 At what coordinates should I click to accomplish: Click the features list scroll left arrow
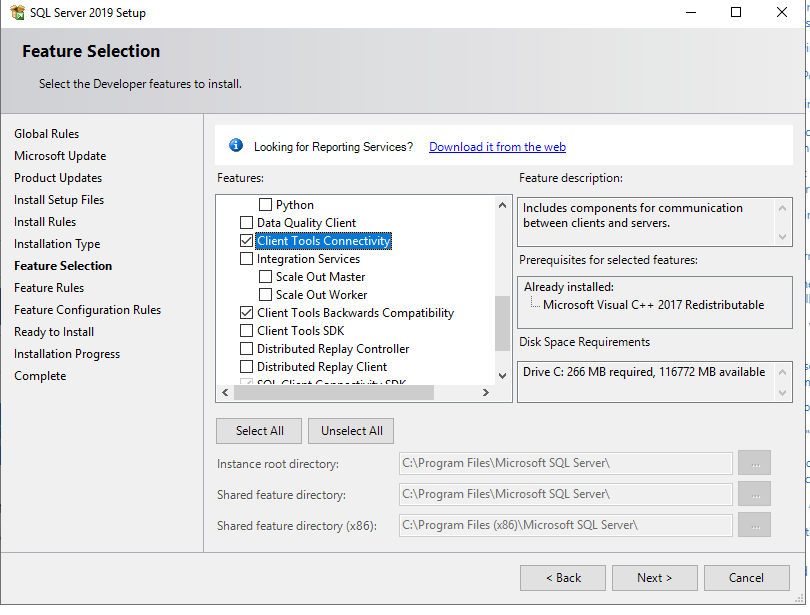[225, 392]
